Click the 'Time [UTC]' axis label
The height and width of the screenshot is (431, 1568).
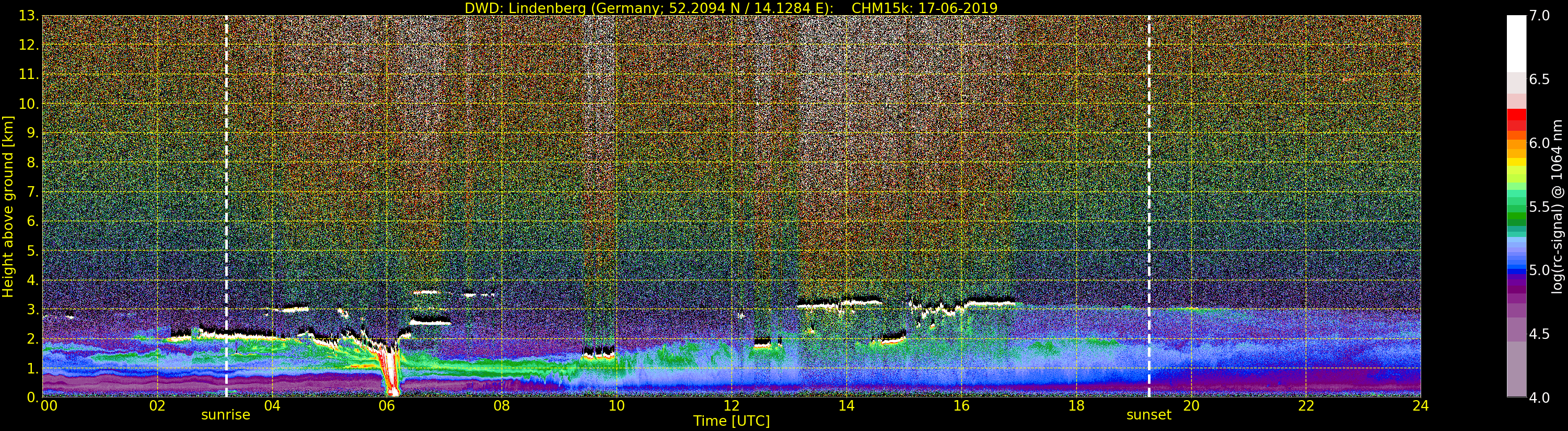731,421
